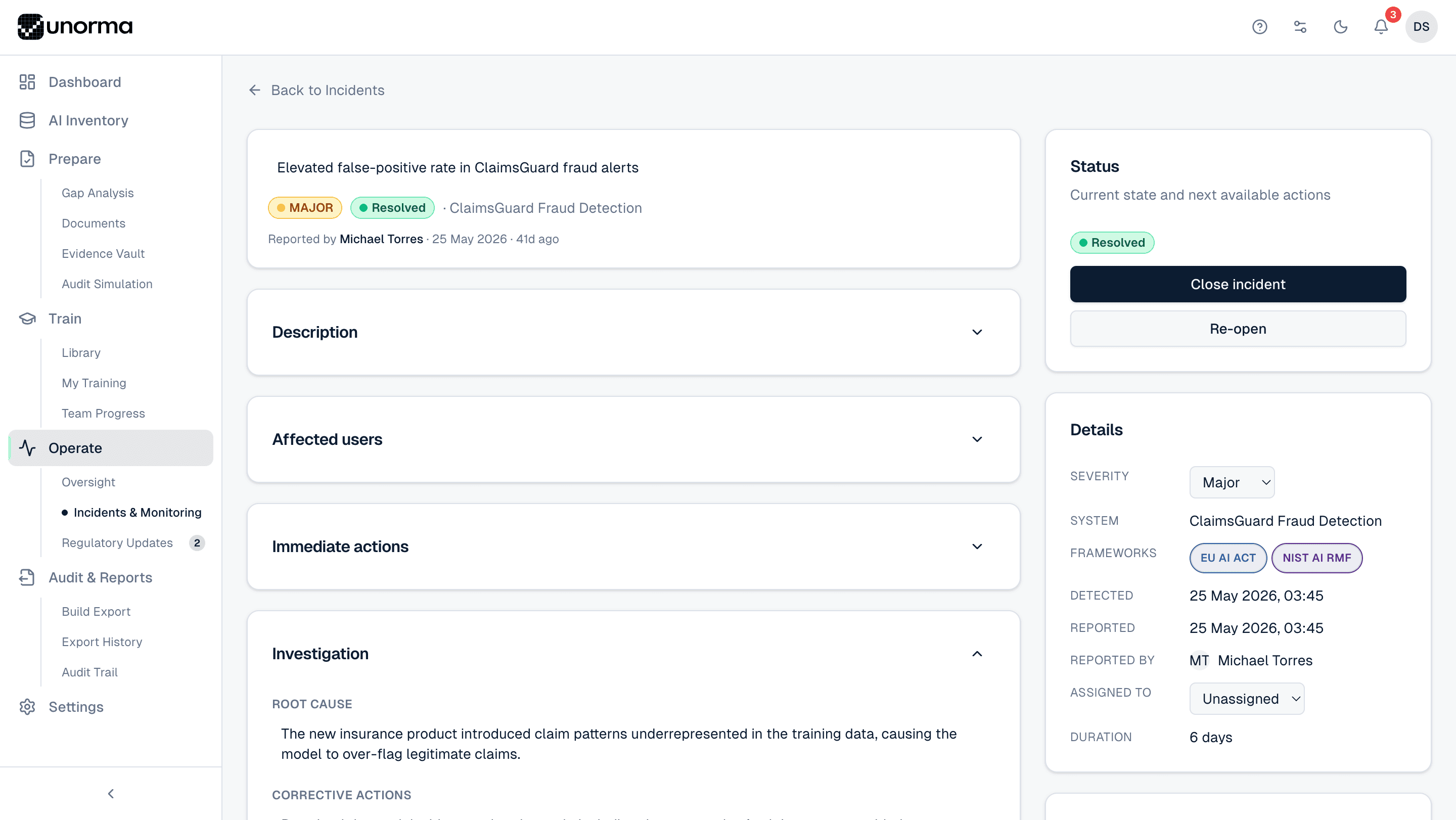This screenshot has height=820, width=1456.
Task: Click reporter name Michael Torres in header
Action: pyautogui.click(x=381, y=239)
